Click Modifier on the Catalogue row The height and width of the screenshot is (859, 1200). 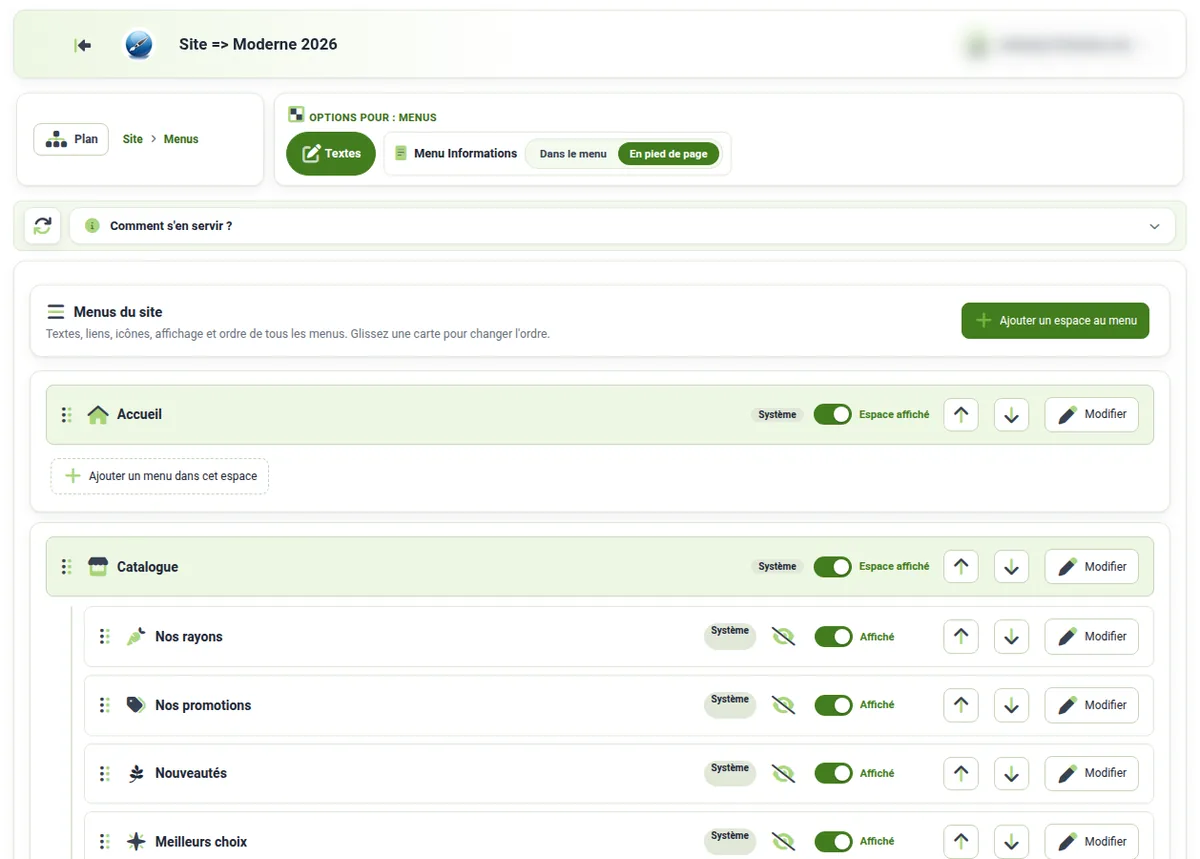click(x=1091, y=567)
